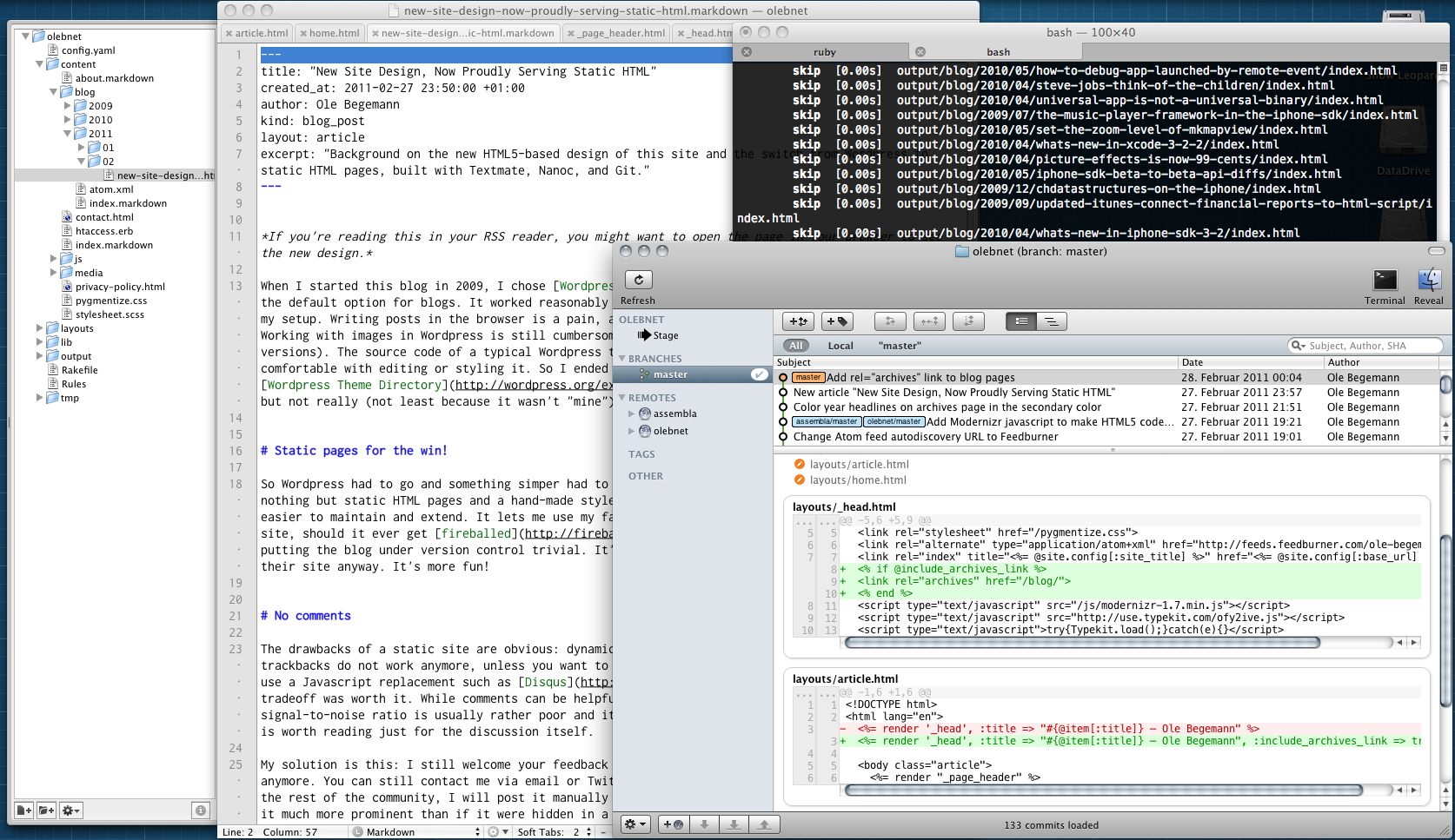Select the ruby tab in Terminal

click(x=823, y=52)
